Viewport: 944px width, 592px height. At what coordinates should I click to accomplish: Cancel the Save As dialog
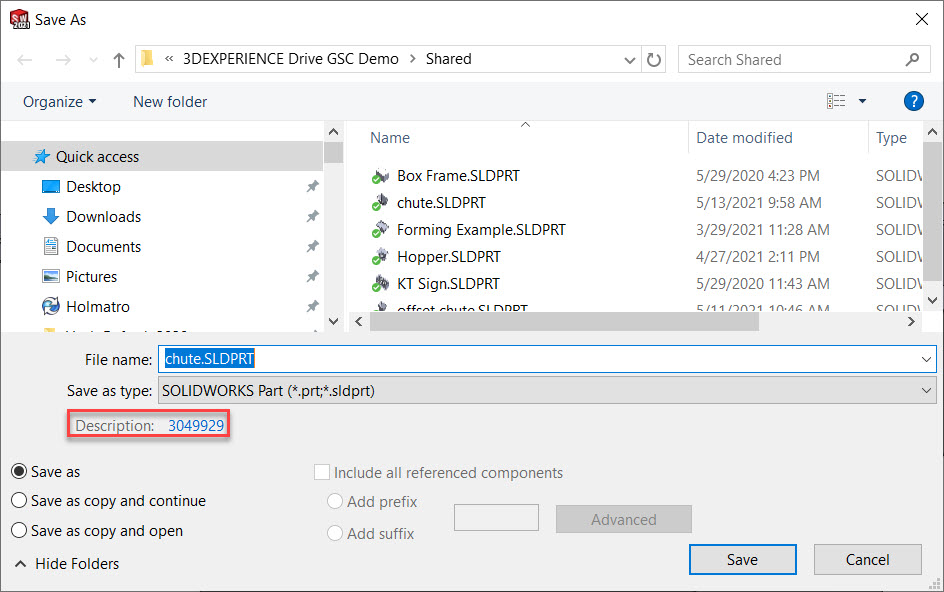click(868, 559)
